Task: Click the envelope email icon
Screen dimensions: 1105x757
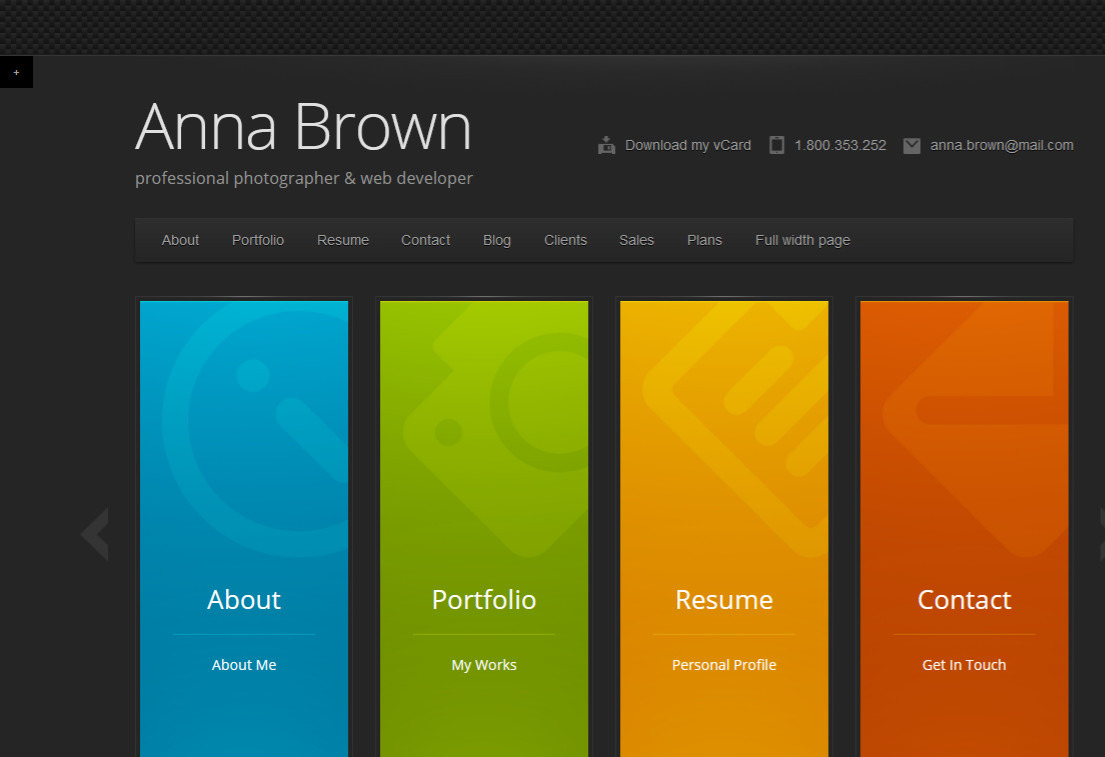Action: click(912, 145)
